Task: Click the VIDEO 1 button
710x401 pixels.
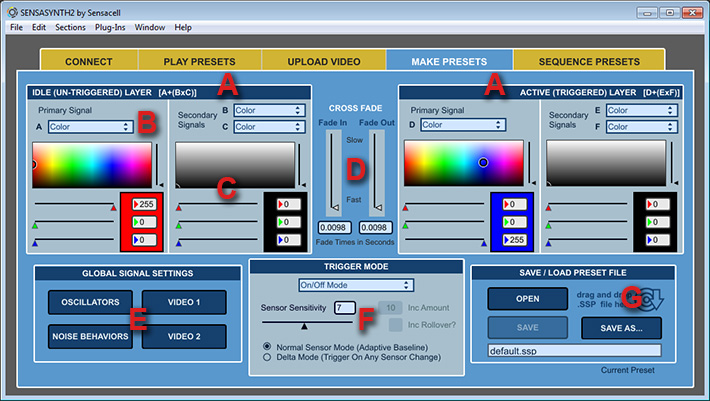Action: pyautogui.click(x=184, y=302)
